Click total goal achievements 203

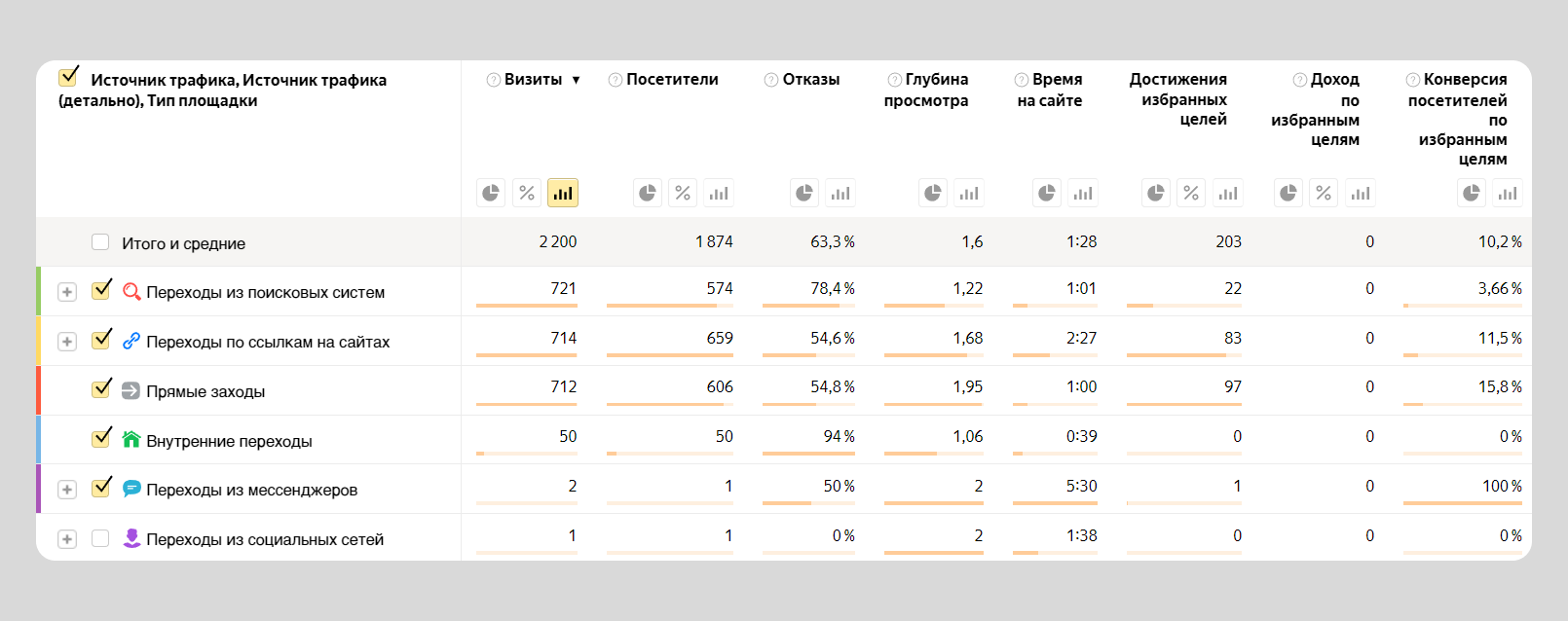click(x=1228, y=241)
